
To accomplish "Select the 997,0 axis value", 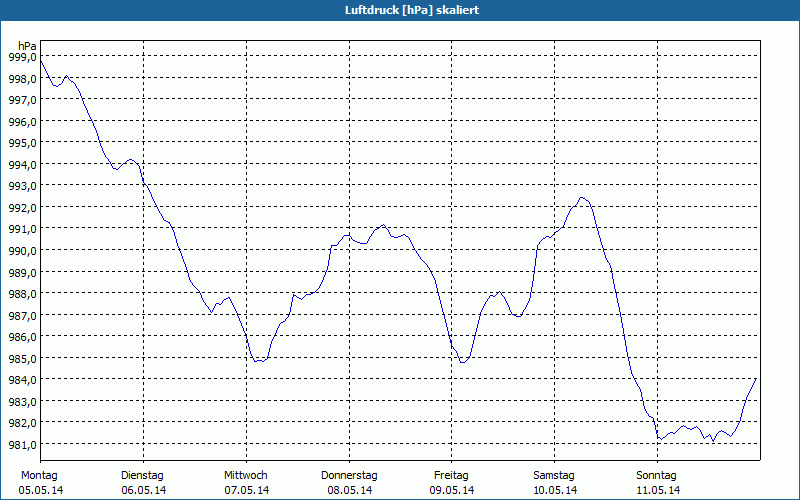I will coord(22,100).
